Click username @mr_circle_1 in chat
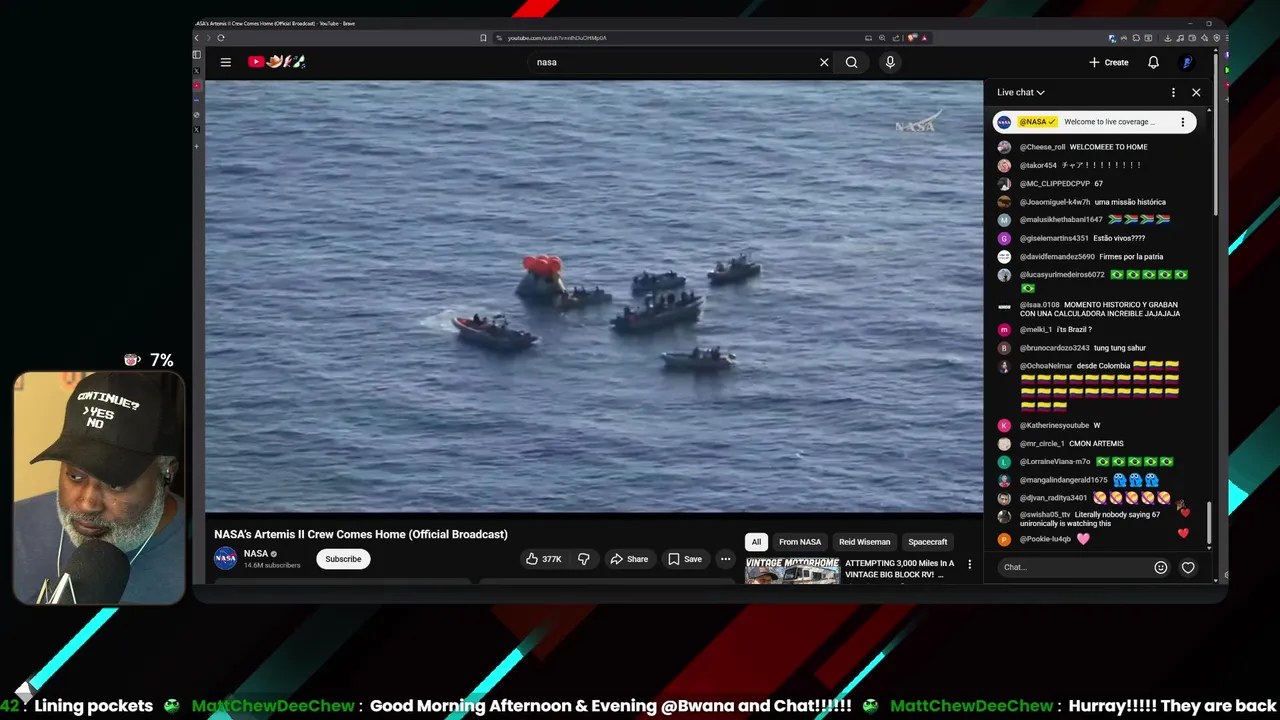Viewport: 1280px width, 720px height. click(x=1042, y=443)
